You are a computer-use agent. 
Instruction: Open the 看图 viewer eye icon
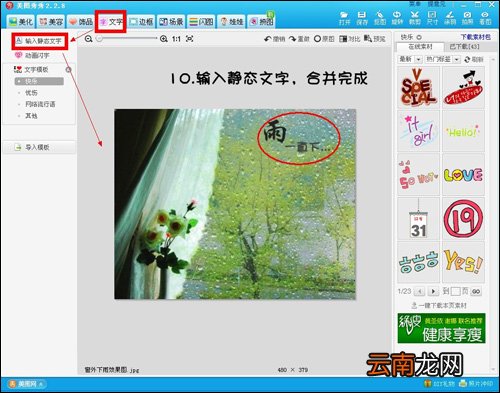coord(485,18)
